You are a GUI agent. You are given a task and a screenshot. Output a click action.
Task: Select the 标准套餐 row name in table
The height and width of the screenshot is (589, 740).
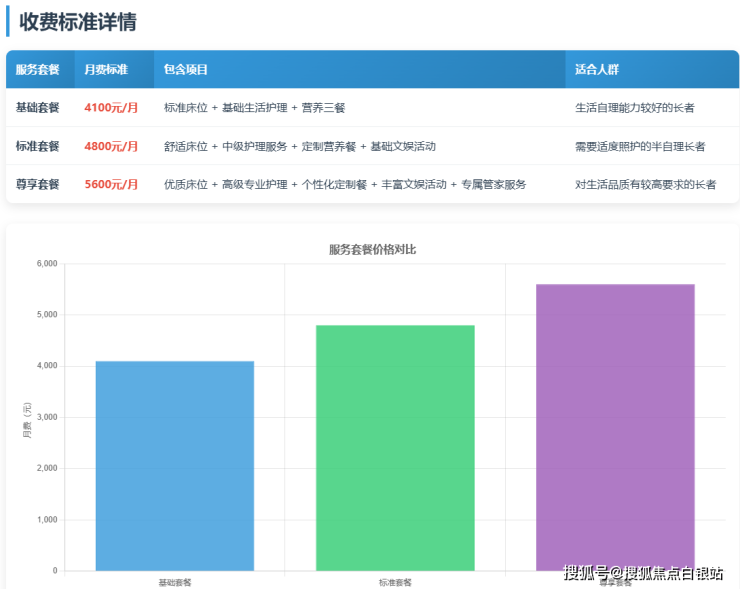pyautogui.click(x=38, y=146)
